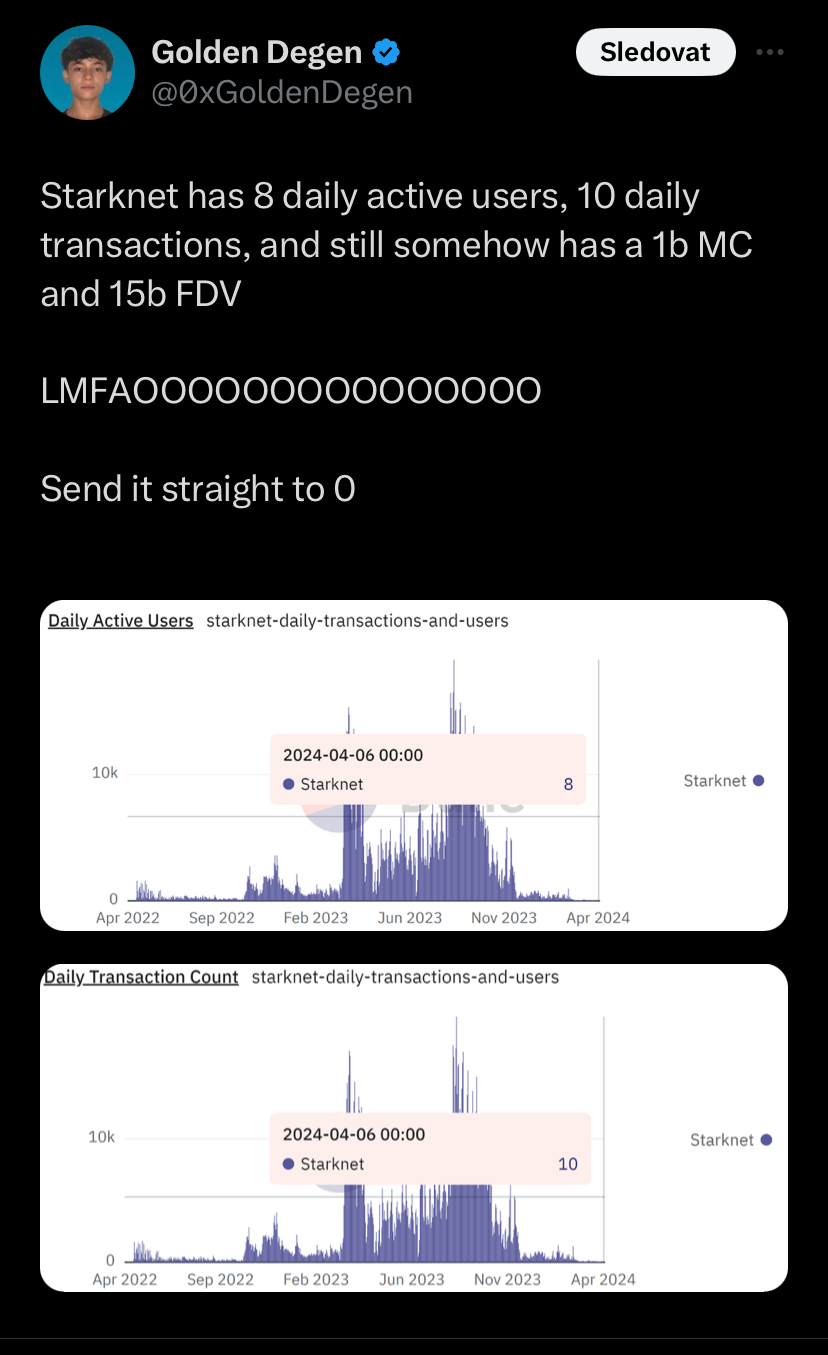
Task: Click the "Send it straight to 0" text
Action: pyautogui.click(x=198, y=489)
